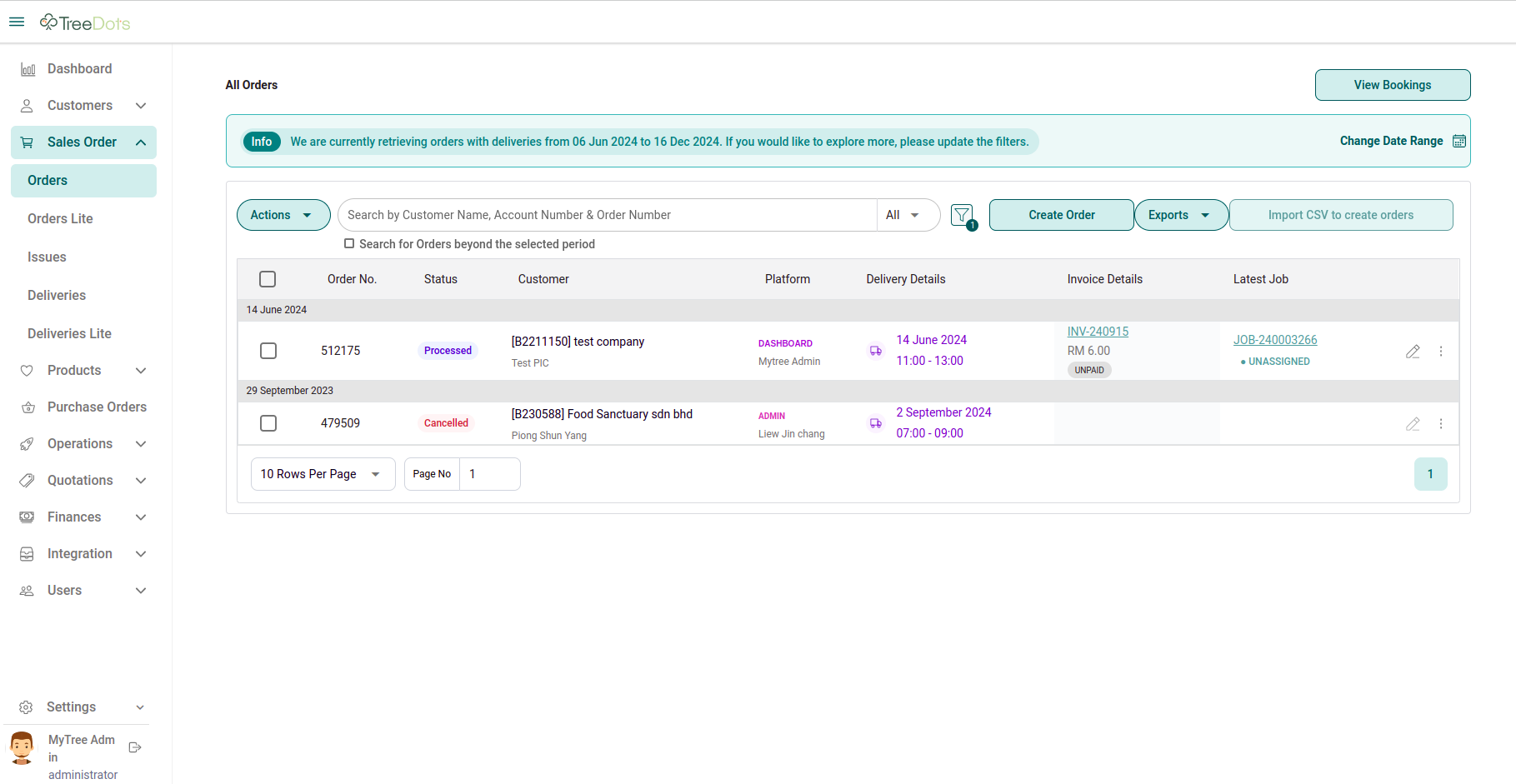Viewport: 1516px width, 784px height.
Task: Open three-dot menu for order 512175
Action: click(1441, 352)
